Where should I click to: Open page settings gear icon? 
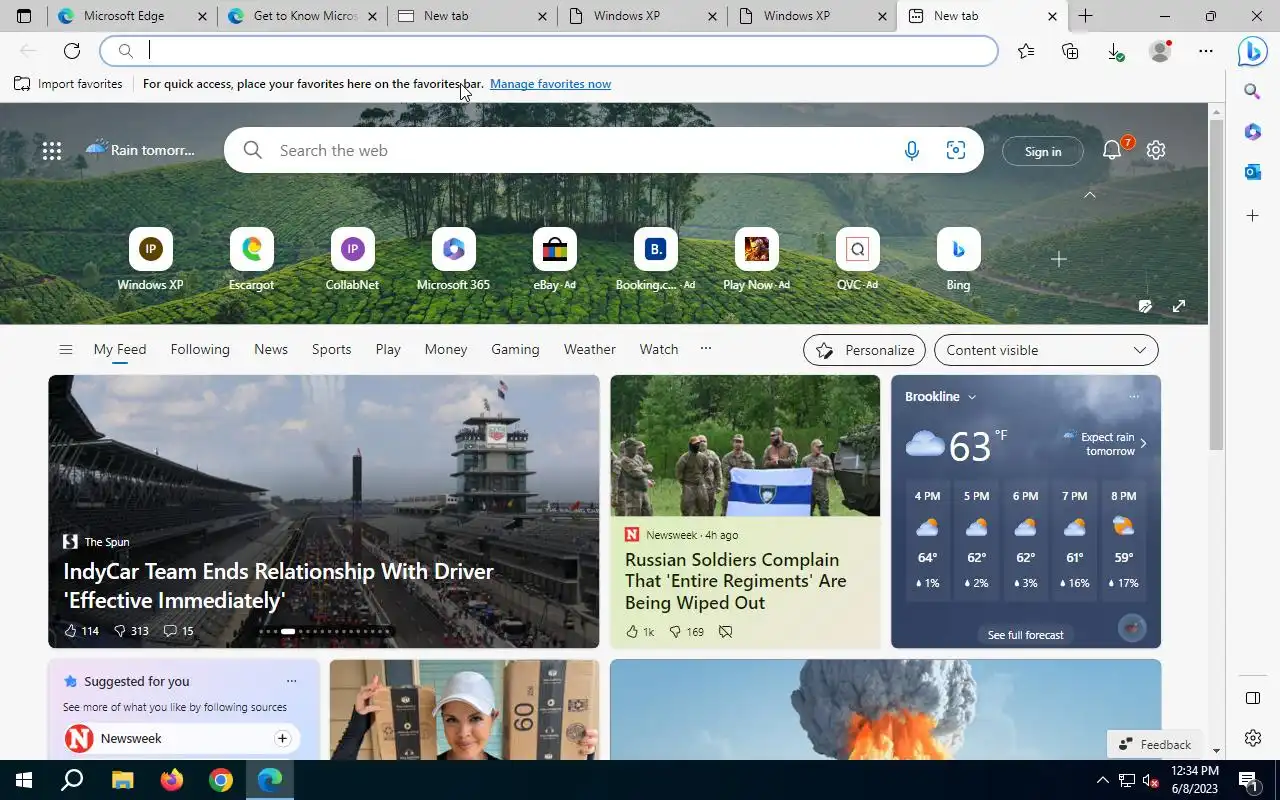pyautogui.click(x=1156, y=150)
